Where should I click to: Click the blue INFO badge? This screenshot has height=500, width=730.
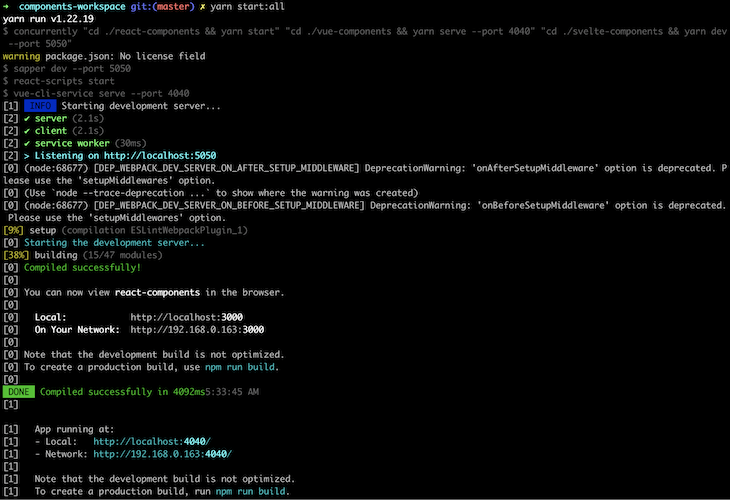tap(40, 106)
